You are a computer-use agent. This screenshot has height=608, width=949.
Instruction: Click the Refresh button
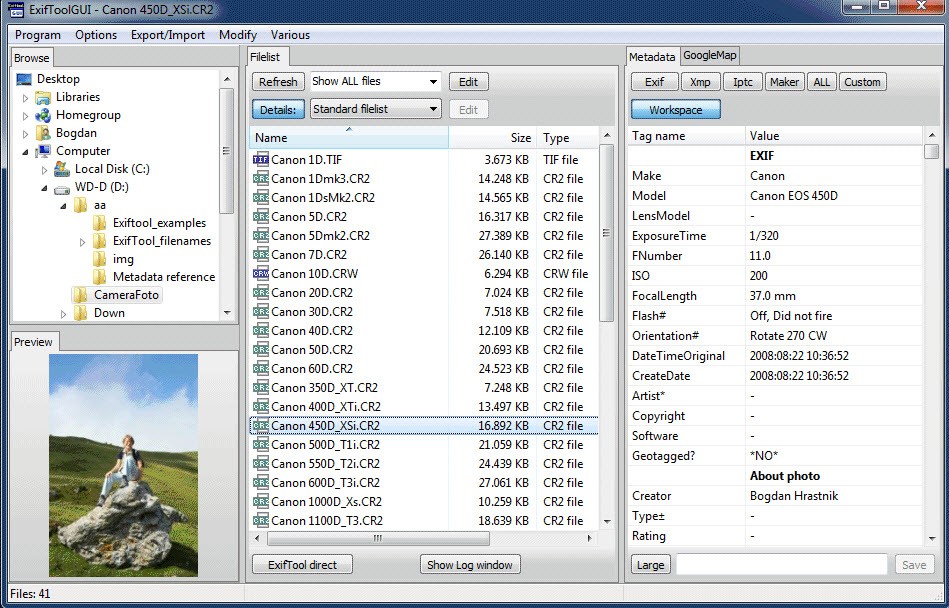click(278, 82)
